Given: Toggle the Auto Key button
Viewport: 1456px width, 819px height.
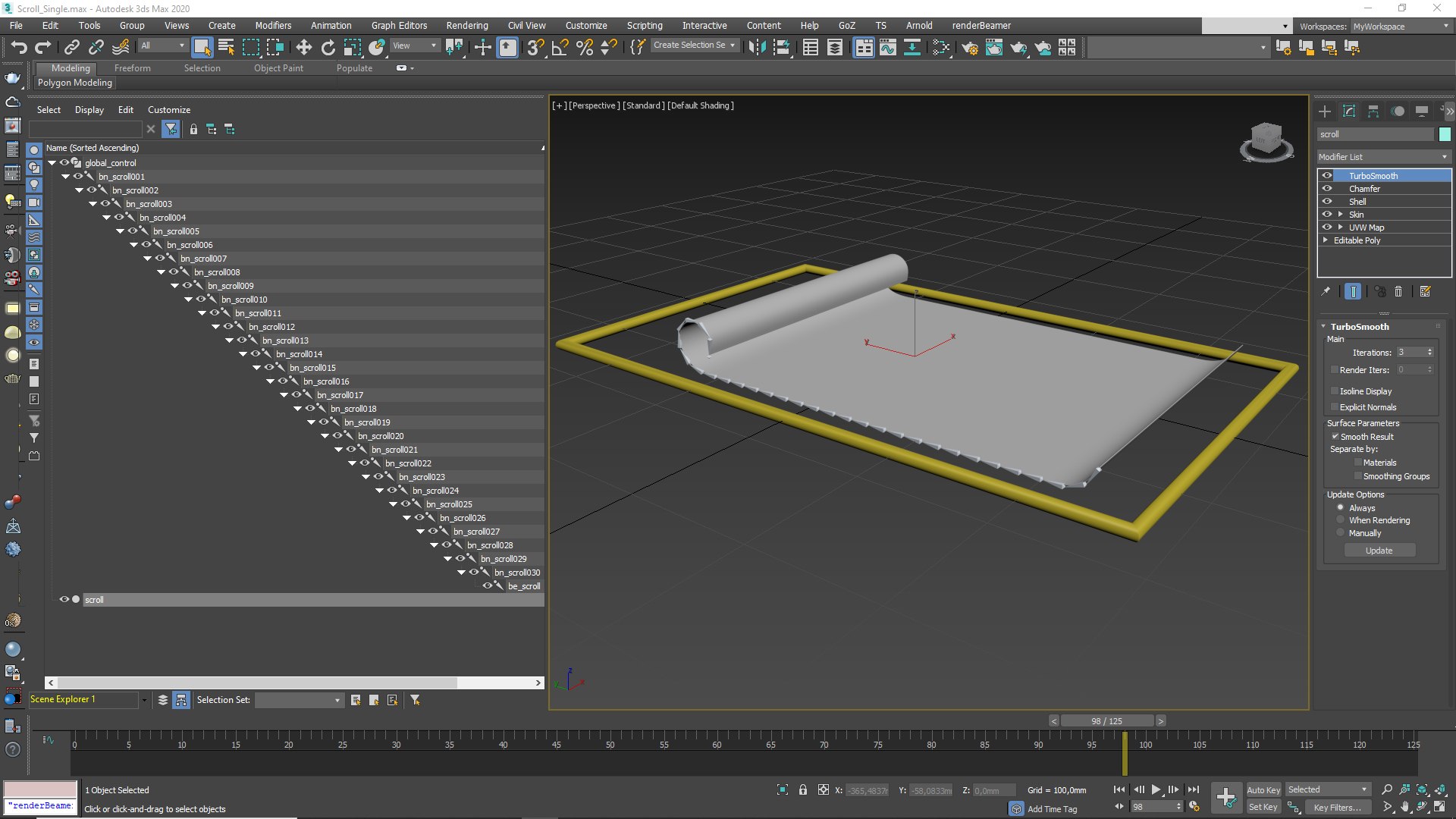Looking at the screenshot, I should click(x=1263, y=789).
